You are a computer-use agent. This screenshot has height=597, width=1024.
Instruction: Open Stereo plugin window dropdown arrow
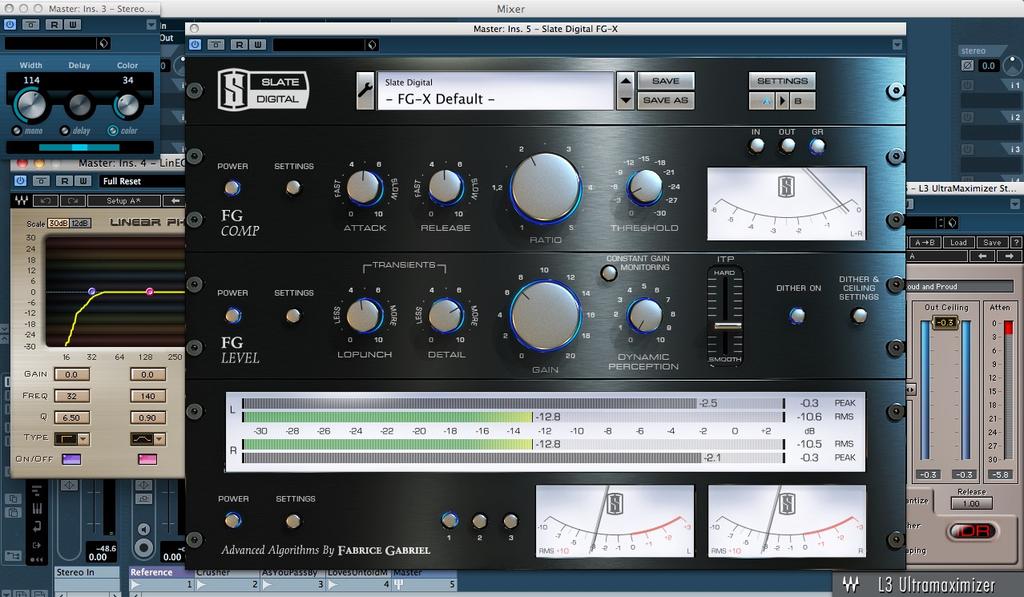(x=151, y=24)
